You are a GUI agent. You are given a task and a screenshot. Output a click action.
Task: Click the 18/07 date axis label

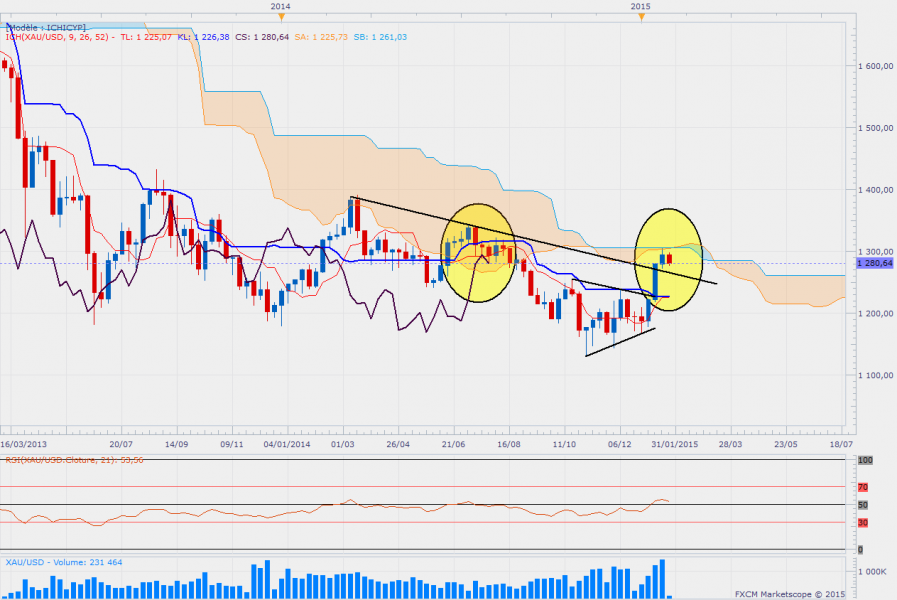841,444
